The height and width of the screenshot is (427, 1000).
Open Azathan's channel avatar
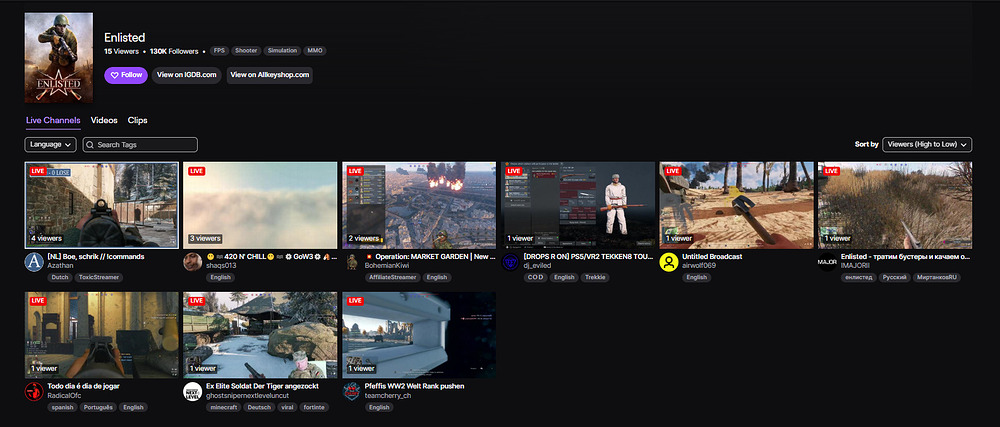pos(34,262)
